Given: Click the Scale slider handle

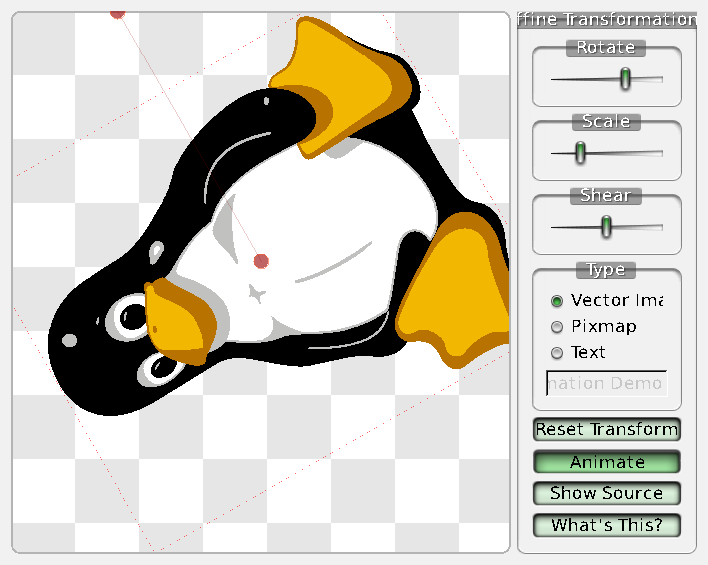Looking at the screenshot, I should tap(580, 153).
